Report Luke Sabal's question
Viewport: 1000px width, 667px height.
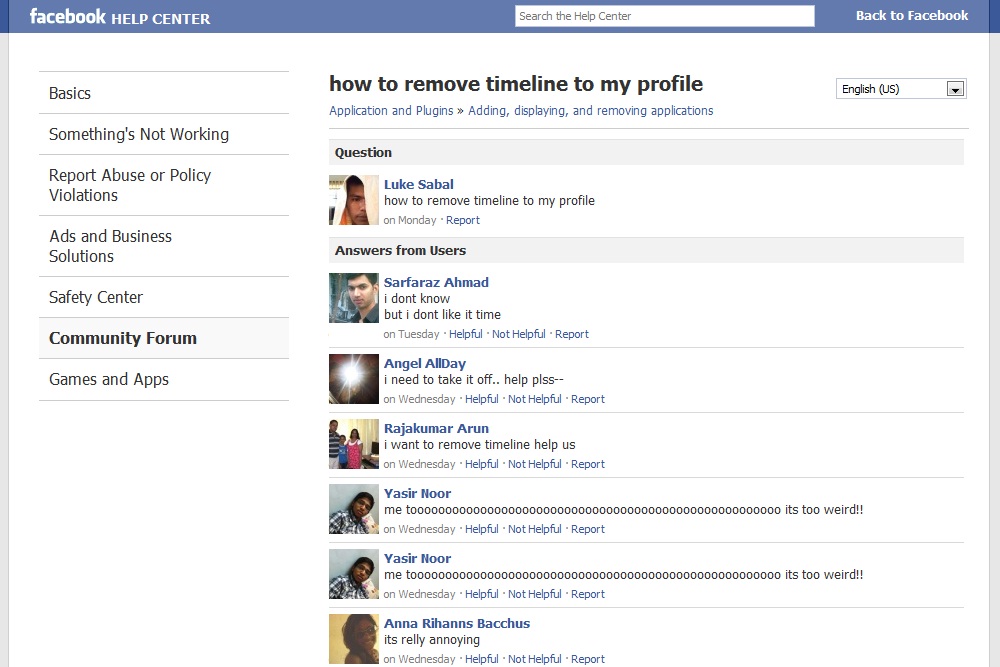[462, 220]
